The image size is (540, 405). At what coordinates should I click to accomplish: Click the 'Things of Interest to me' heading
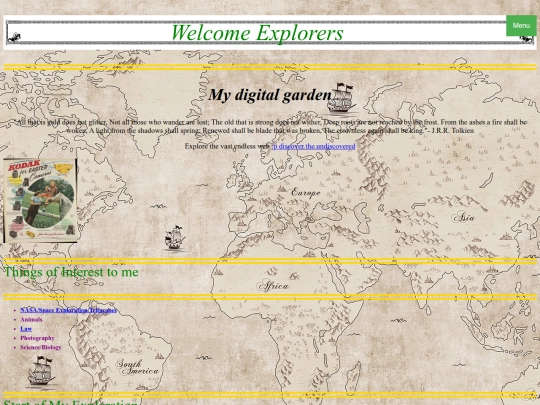[71, 272]
